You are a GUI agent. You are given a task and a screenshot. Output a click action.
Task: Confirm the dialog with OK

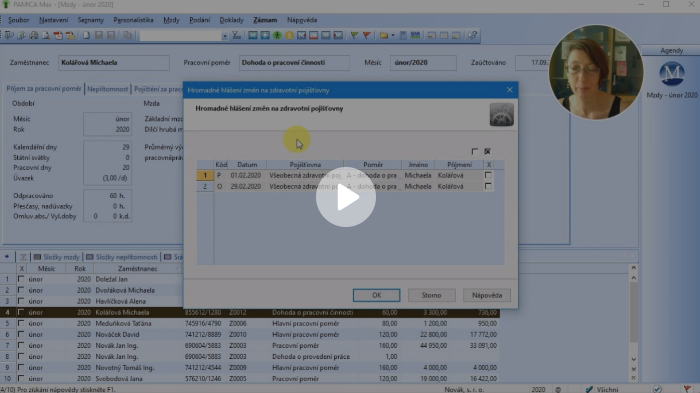376,295
